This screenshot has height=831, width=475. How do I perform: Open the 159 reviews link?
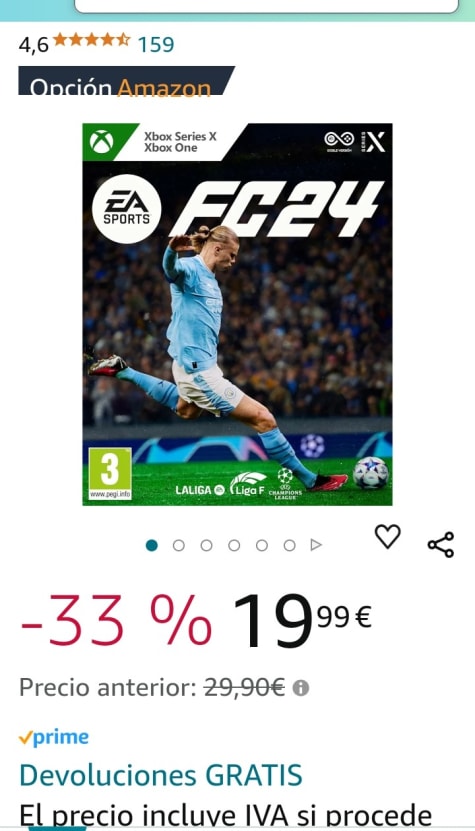point(156,45)
